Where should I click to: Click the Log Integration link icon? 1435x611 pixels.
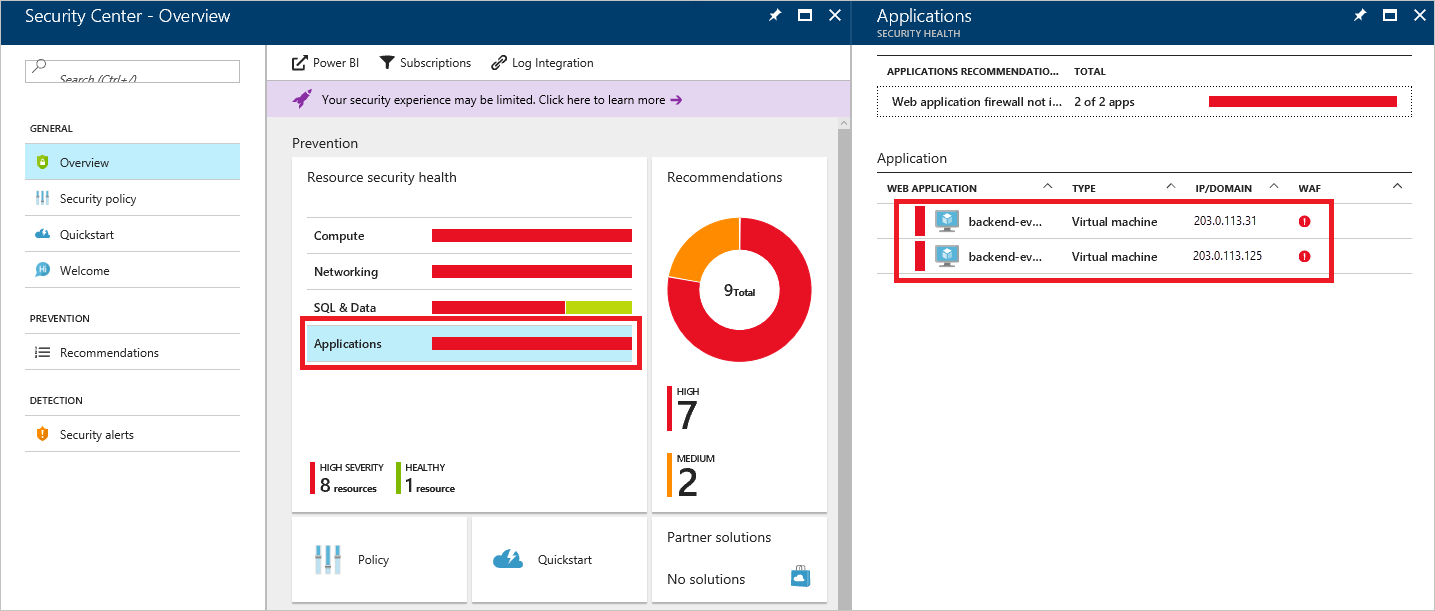[499, 63]
